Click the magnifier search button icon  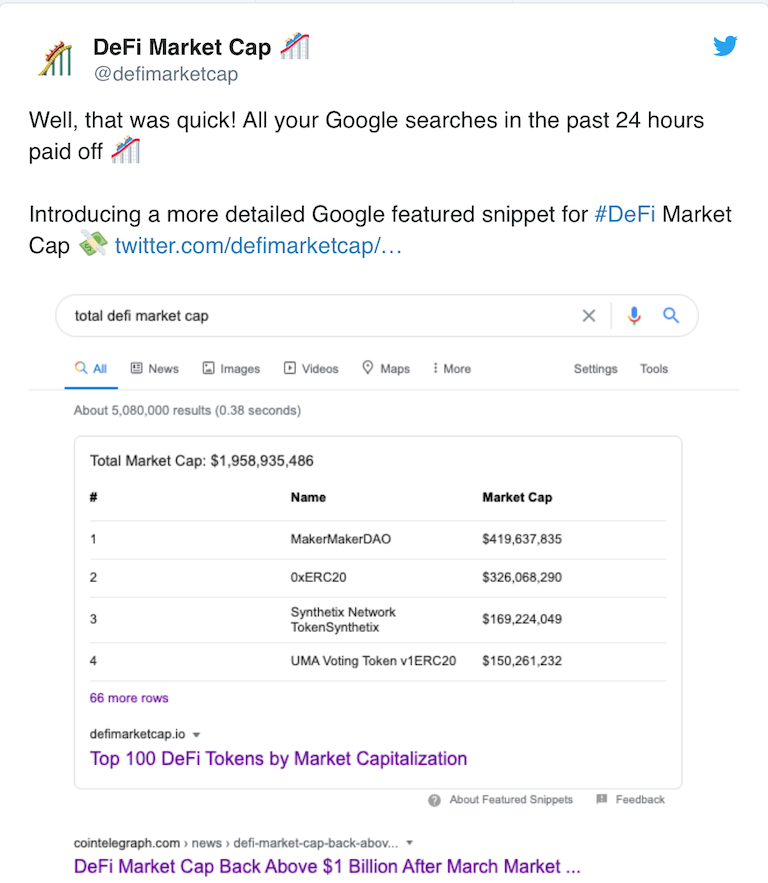[x=671, y=316]
